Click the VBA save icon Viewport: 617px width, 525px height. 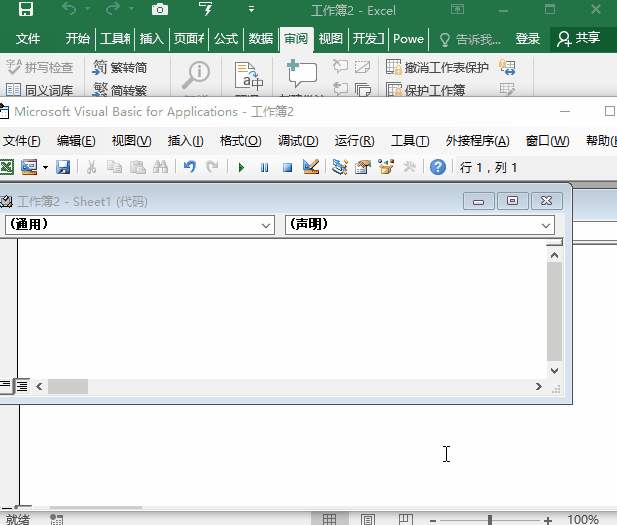click(63, 167)
